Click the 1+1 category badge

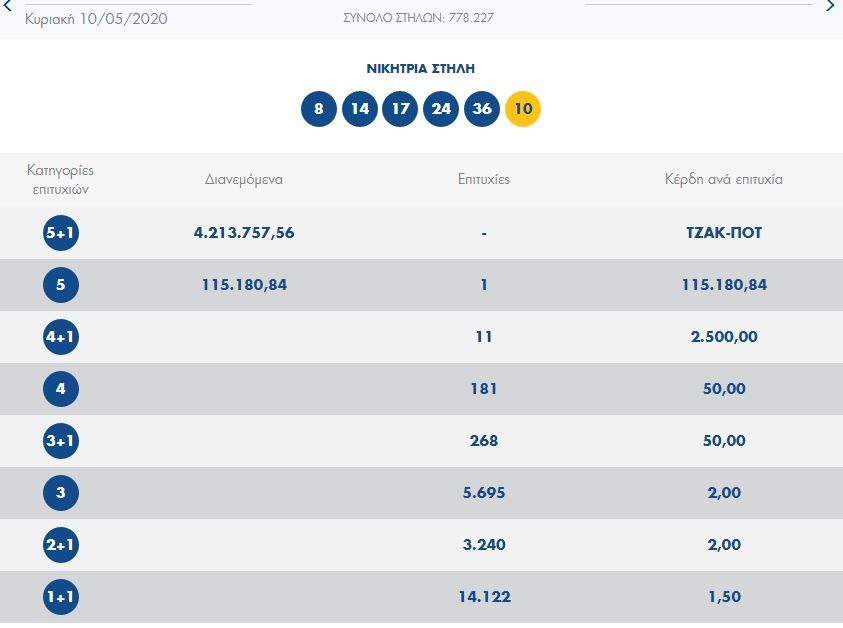pyautogui.click(x=60, y=597)
